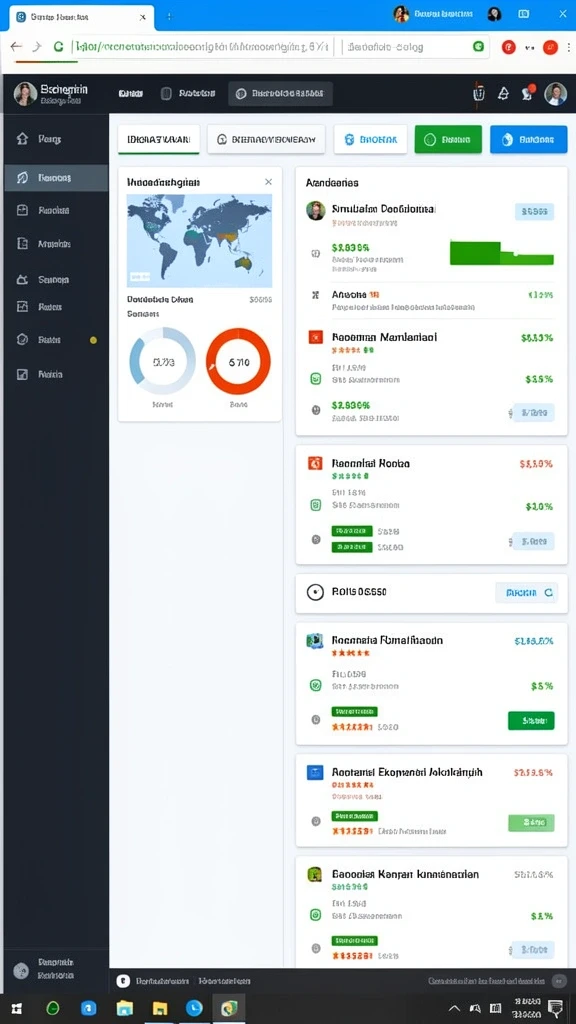Click the home icon in the sidebar
The height and width of the screenshot is (1024, 576).
[x=22, y=138]
